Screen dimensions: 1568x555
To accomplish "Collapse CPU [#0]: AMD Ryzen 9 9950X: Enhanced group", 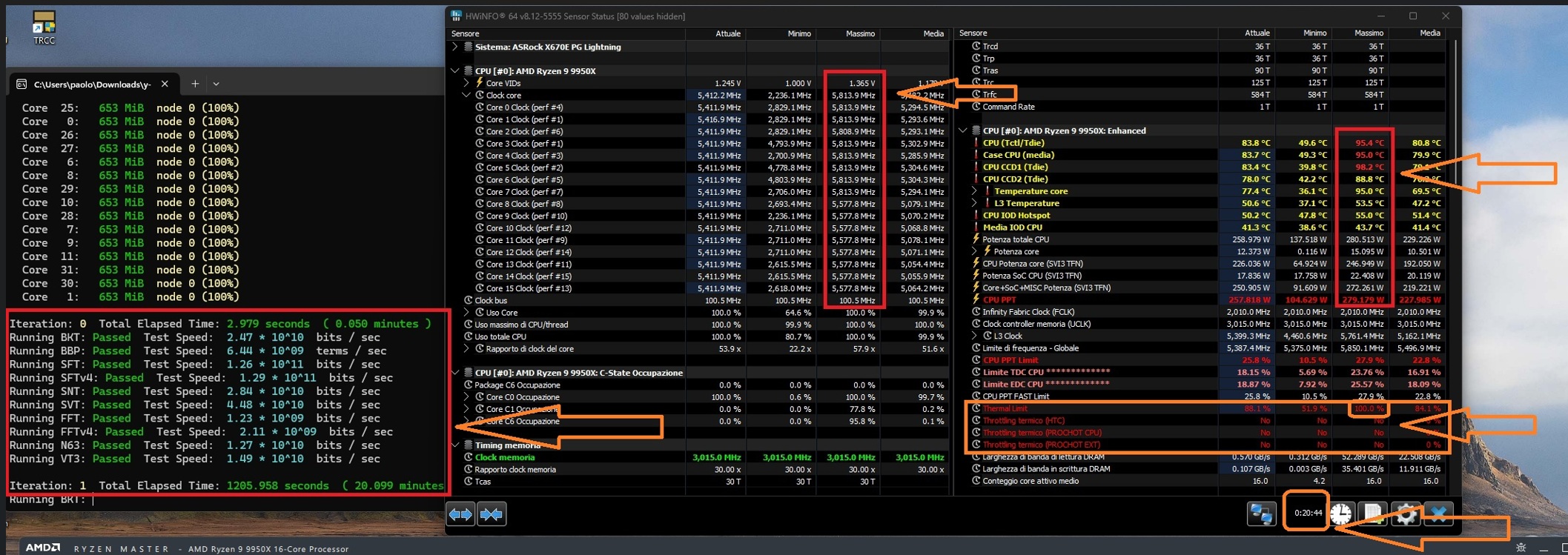I will (x=962, y=130).
